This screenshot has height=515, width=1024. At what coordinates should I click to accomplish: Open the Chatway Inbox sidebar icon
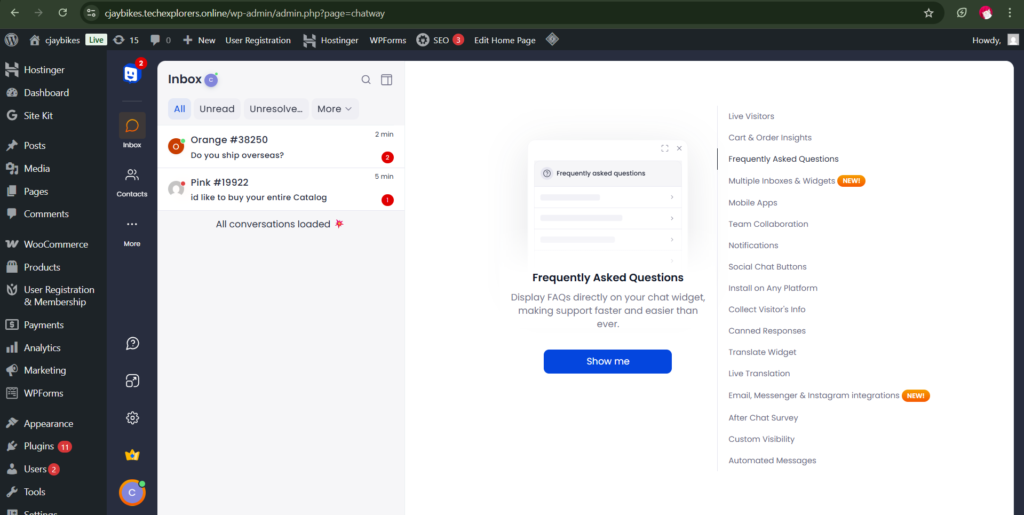click(x=132, y=129)
